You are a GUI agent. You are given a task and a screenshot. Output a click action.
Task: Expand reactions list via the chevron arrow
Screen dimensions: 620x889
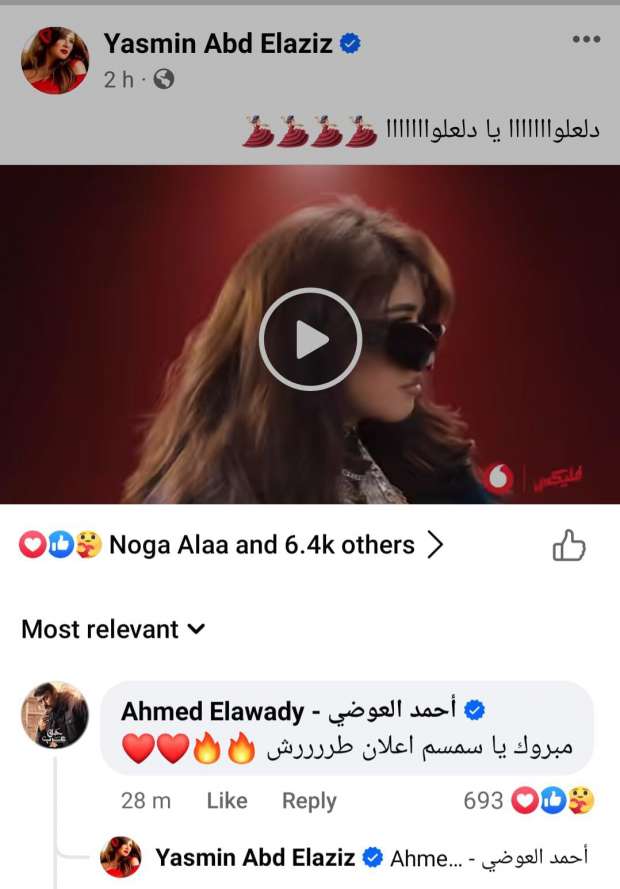(x=435, y=545)
